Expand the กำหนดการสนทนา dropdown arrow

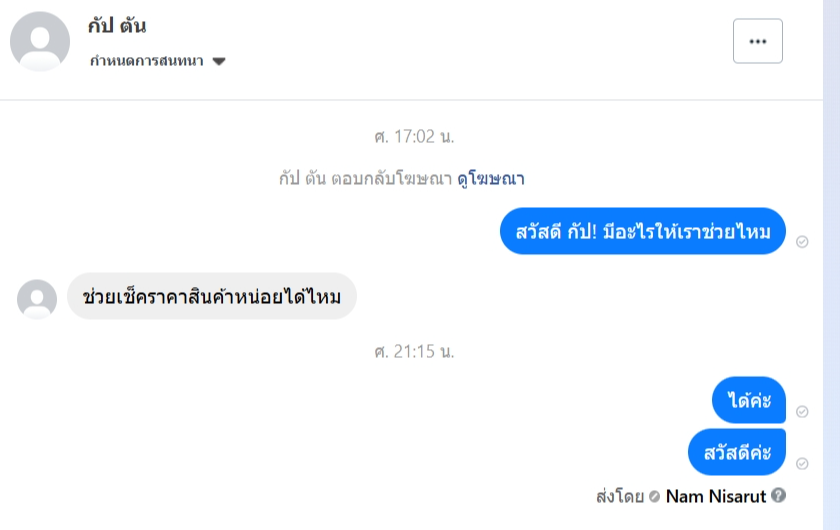[x=219, y=61]
